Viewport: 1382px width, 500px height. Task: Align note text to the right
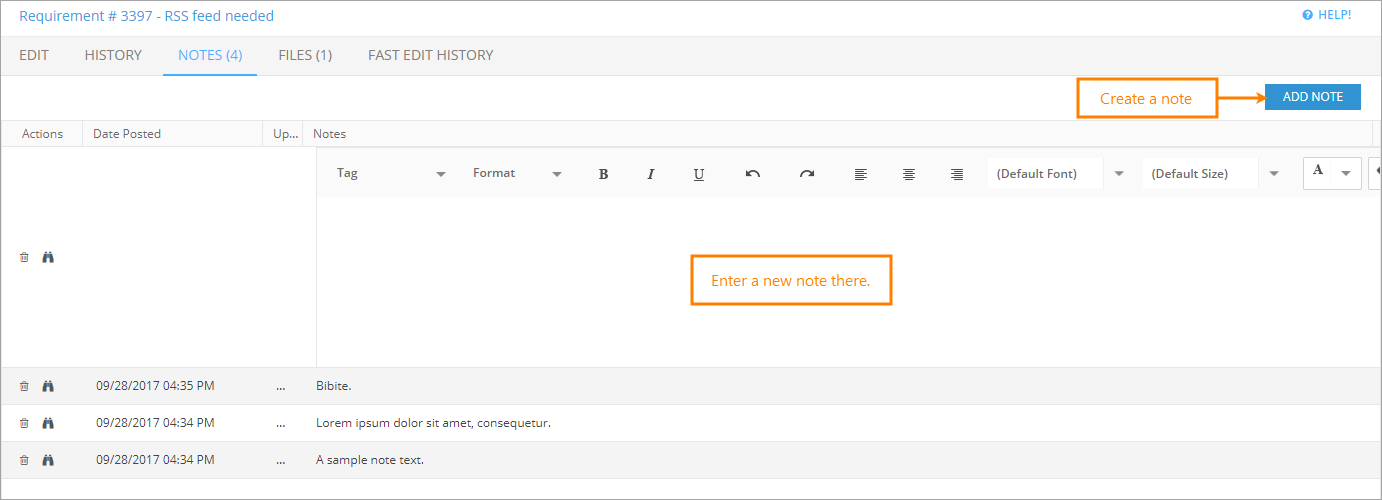tap(957, 174)
